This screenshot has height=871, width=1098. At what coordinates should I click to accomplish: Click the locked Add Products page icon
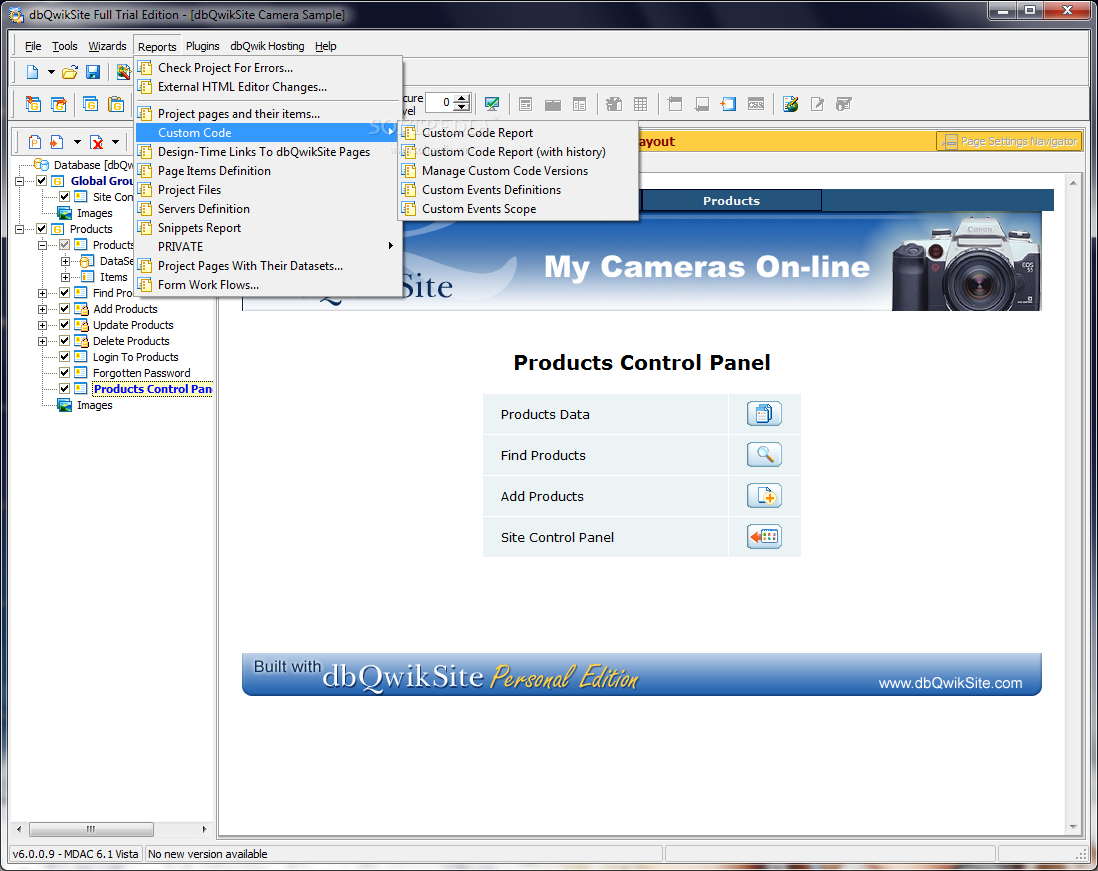coord(81,309)
